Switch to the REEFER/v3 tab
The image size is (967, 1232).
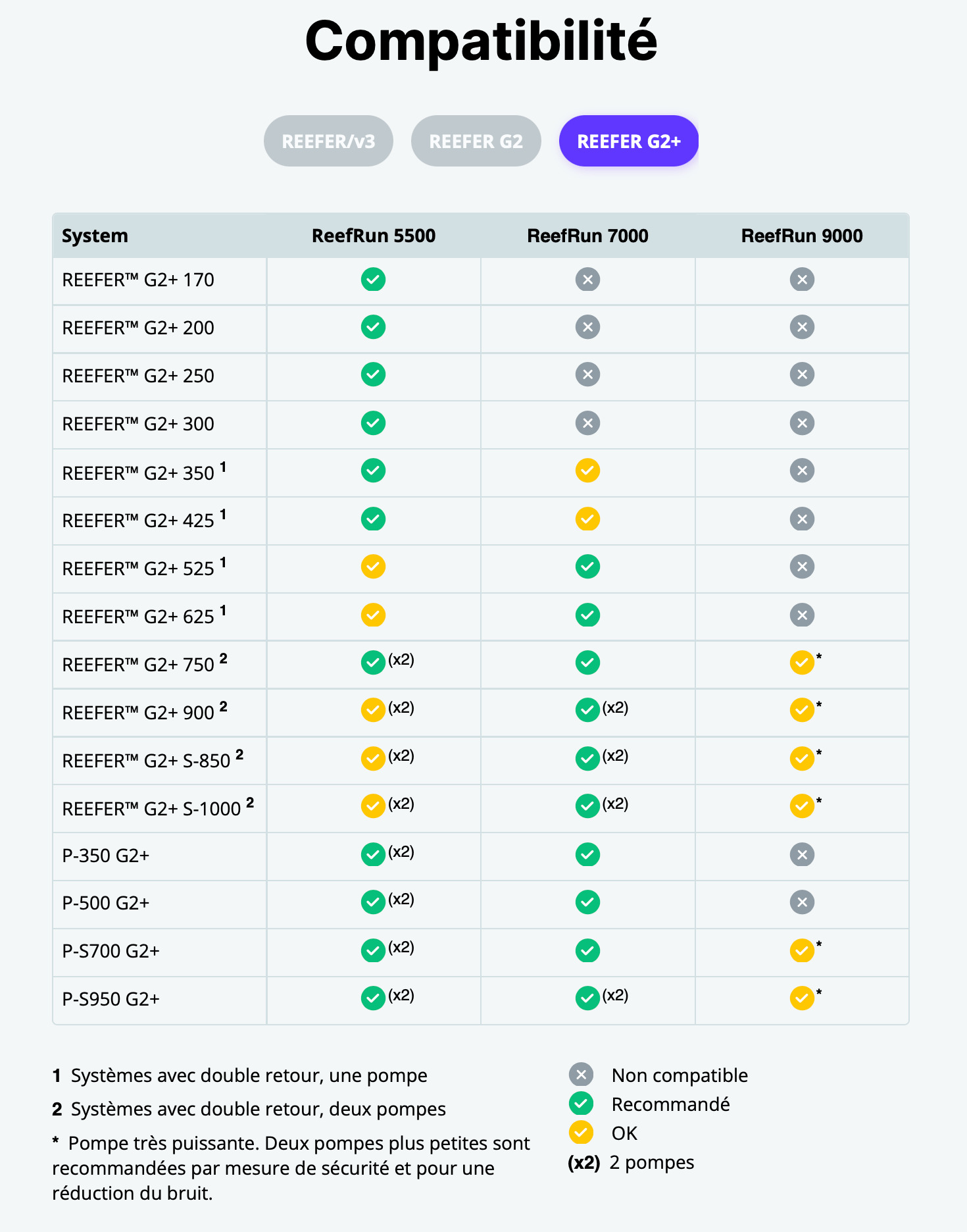pyautogui.click(x=328, y=141)
